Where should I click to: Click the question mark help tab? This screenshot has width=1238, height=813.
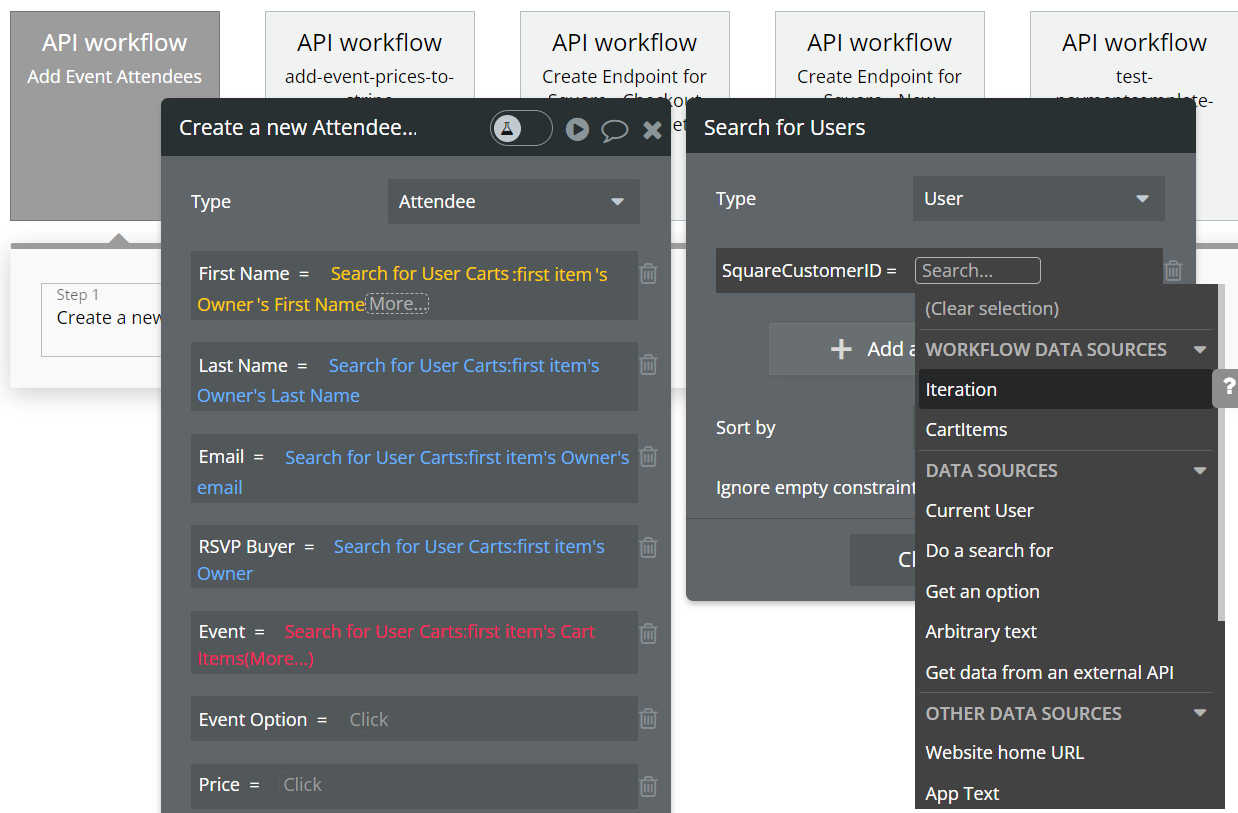[x=1228, y=387]
